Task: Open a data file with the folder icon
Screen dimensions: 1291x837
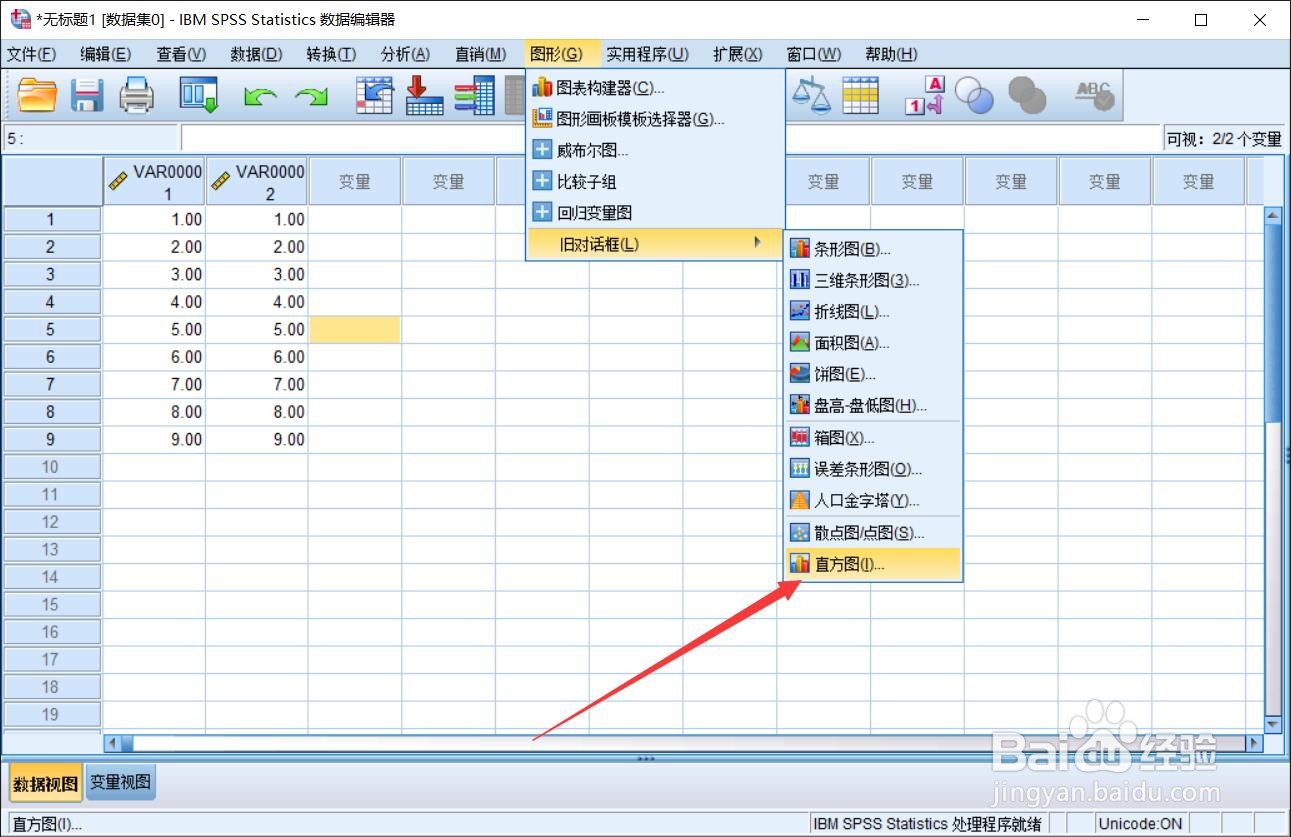Action: point(37,95)
